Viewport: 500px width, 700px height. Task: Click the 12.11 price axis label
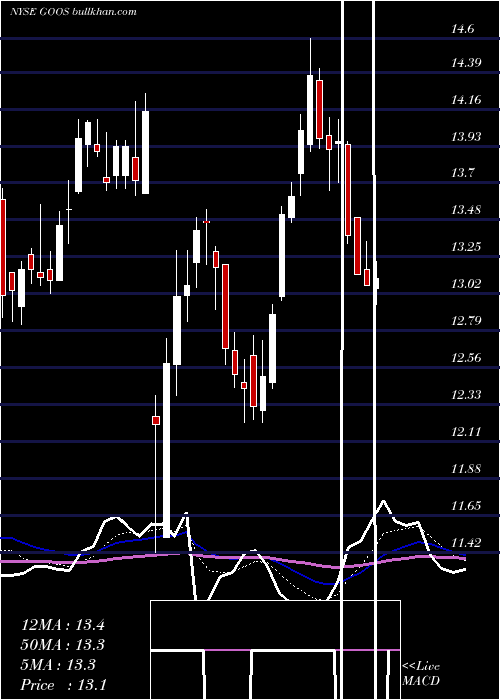click(x=466, y=432)
